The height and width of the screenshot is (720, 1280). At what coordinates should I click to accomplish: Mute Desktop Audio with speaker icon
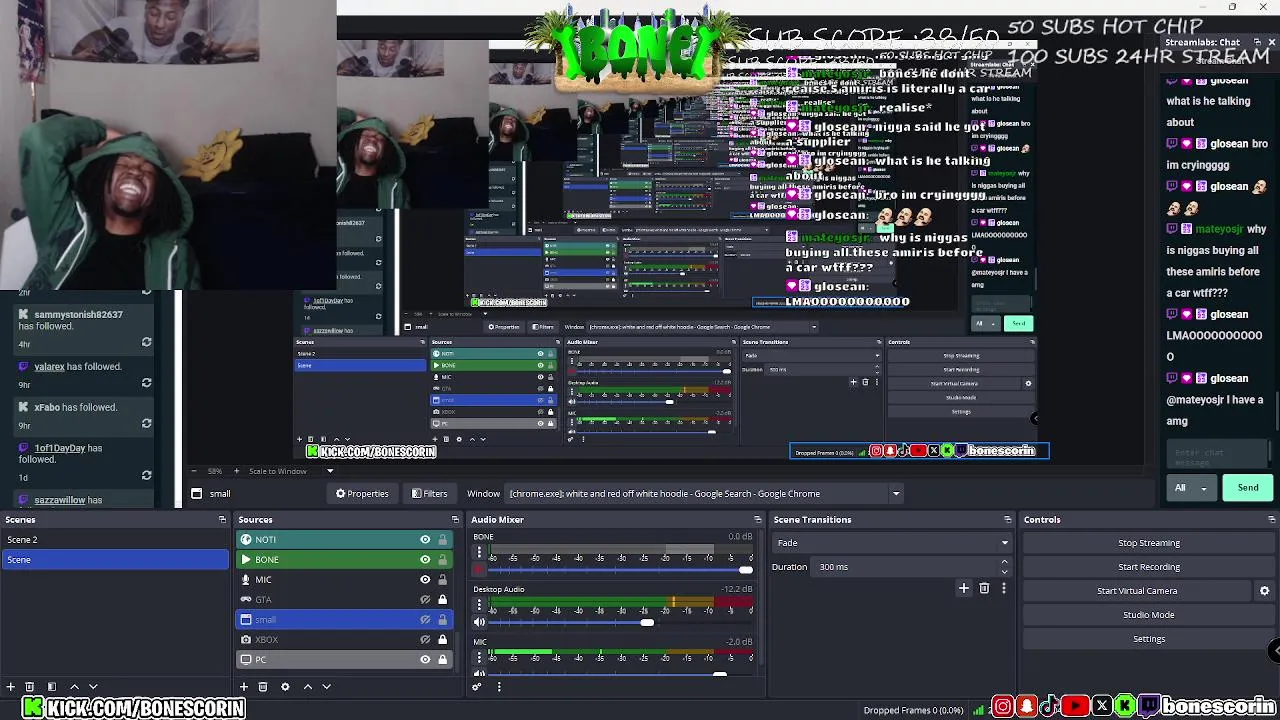(x=479, y=622)
